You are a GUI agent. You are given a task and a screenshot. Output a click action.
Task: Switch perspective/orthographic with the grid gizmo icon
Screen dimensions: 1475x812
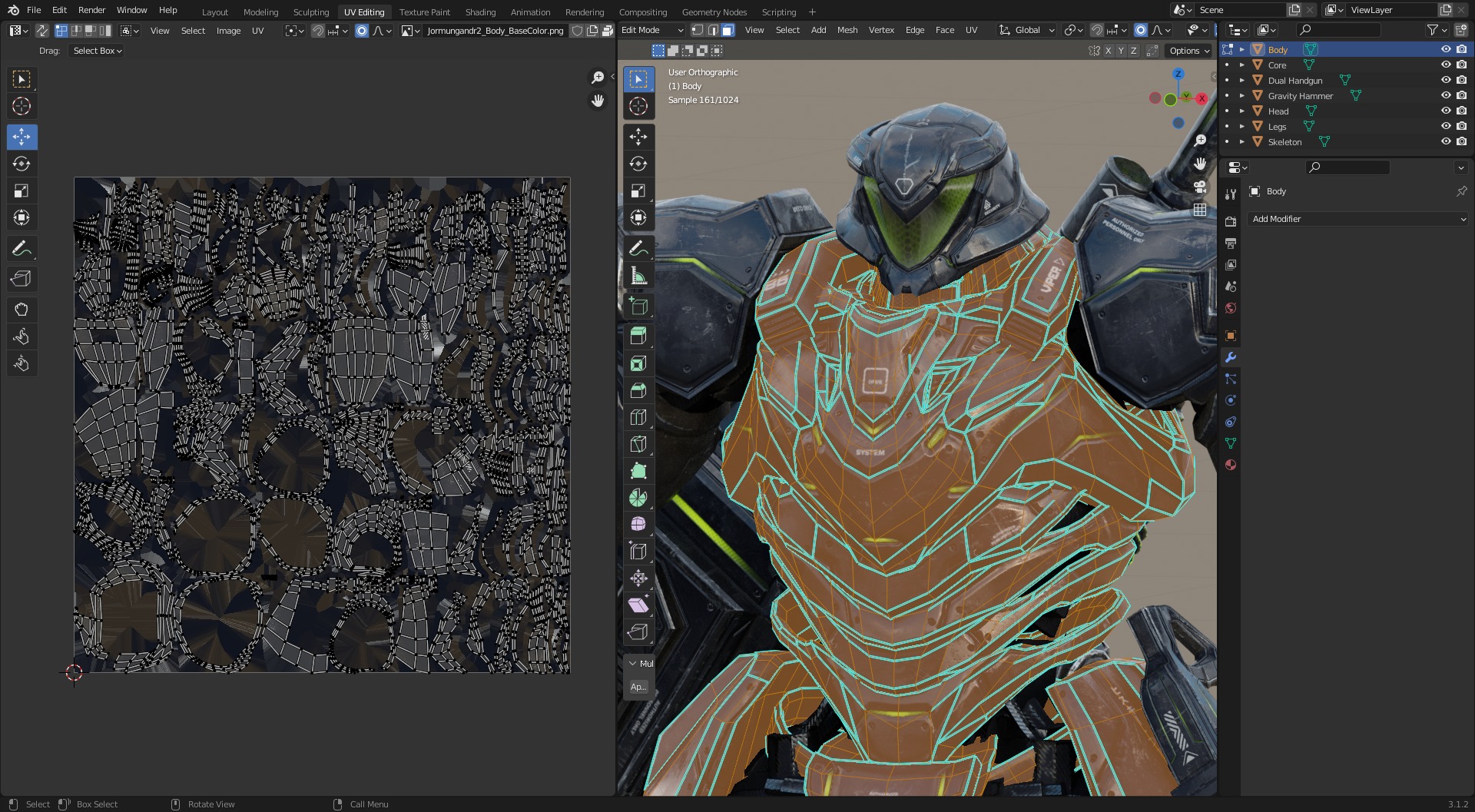click(1200, 210)
